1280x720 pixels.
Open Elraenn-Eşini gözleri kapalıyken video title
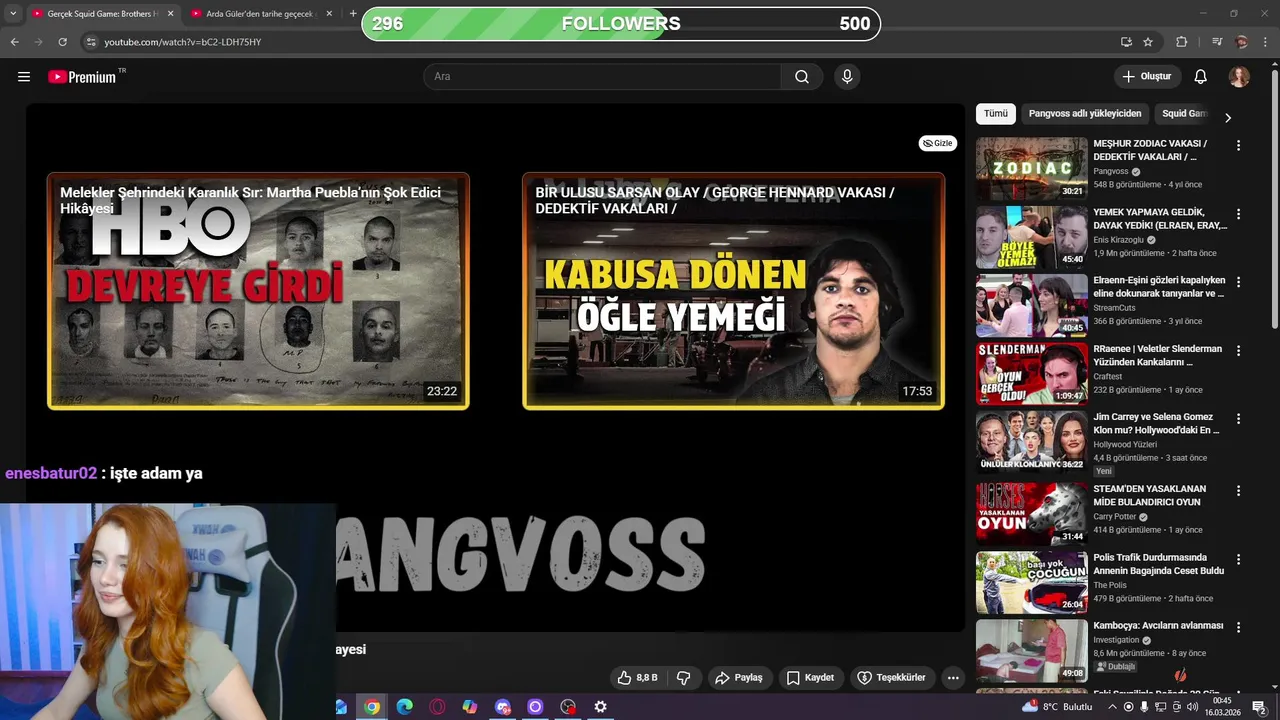tap(1159, 287)
